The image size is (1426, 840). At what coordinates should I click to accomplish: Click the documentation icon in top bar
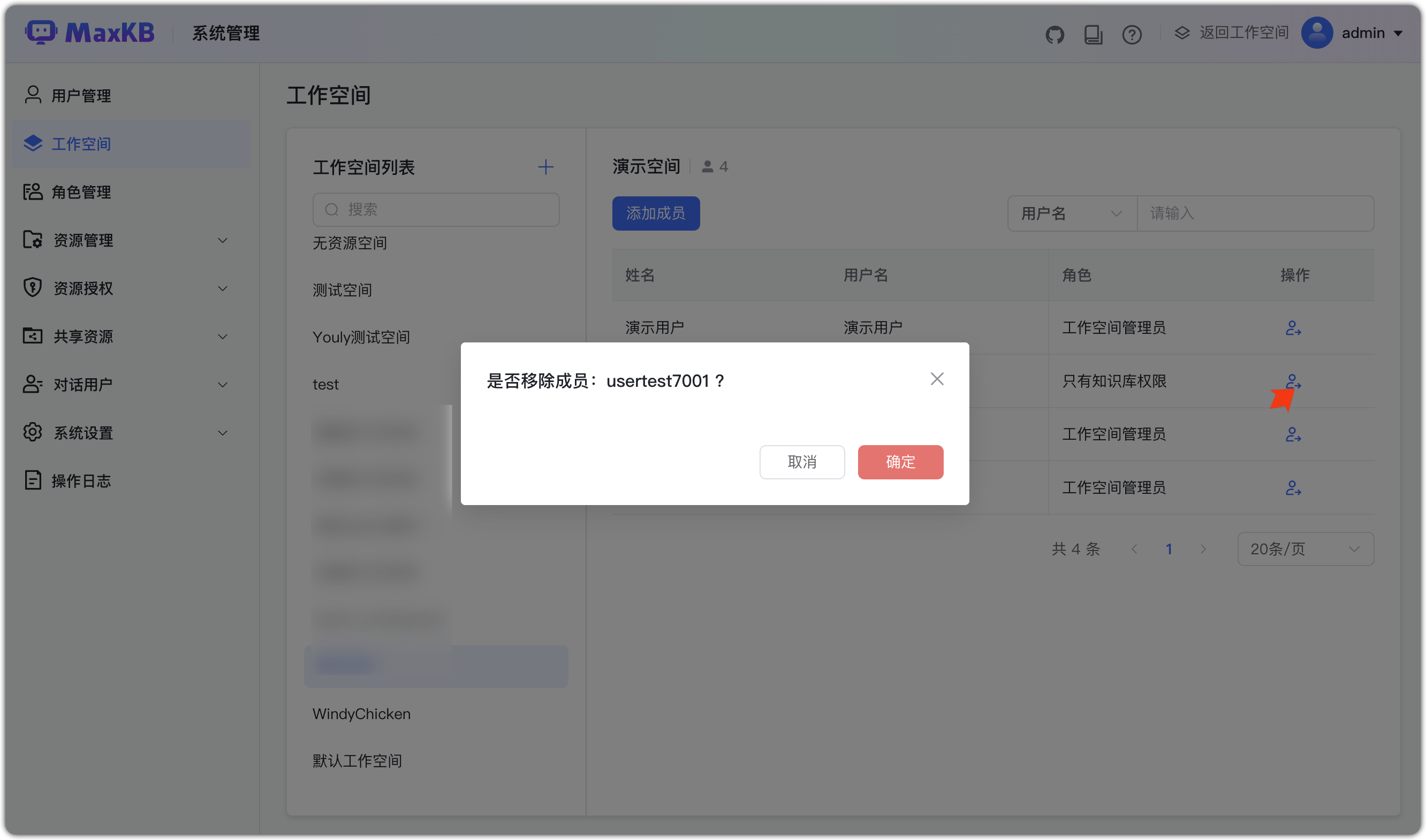tap(1093, 34)
